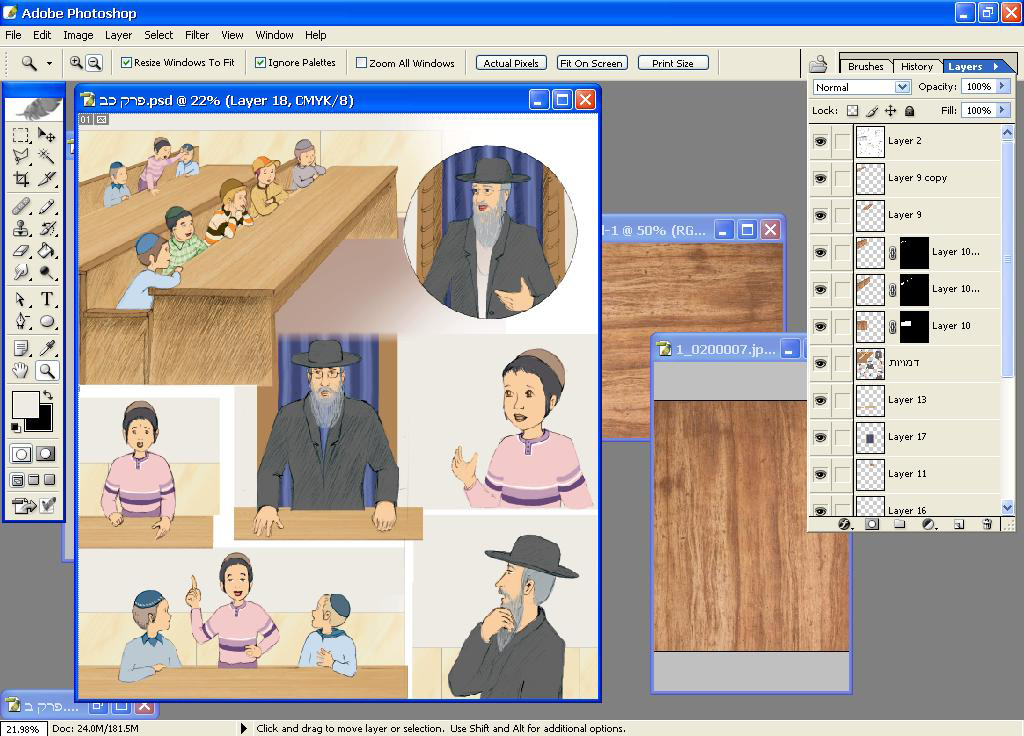Select the Polygonal Lasso tool

pos(21,157)
